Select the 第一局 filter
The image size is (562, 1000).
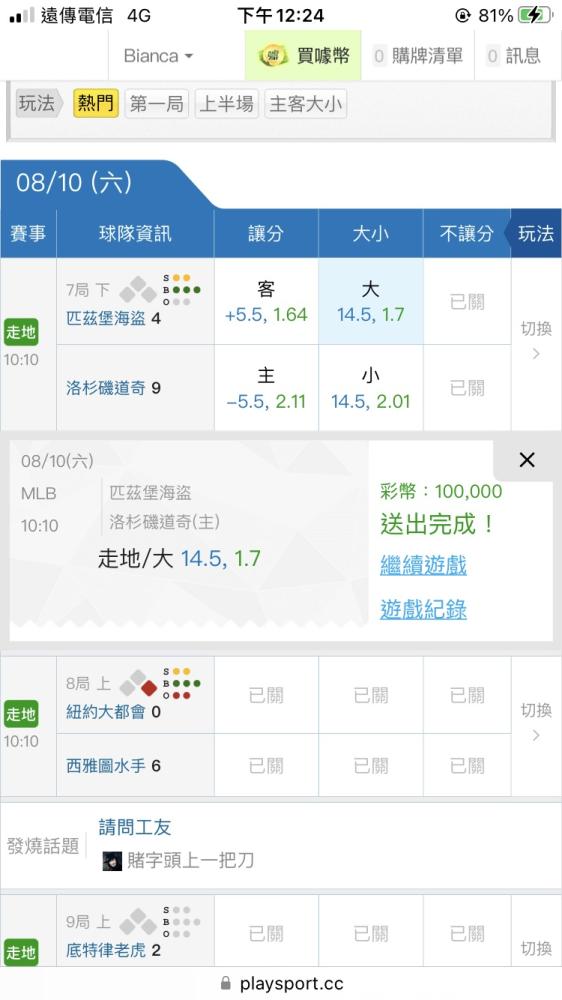coord(156,103)
